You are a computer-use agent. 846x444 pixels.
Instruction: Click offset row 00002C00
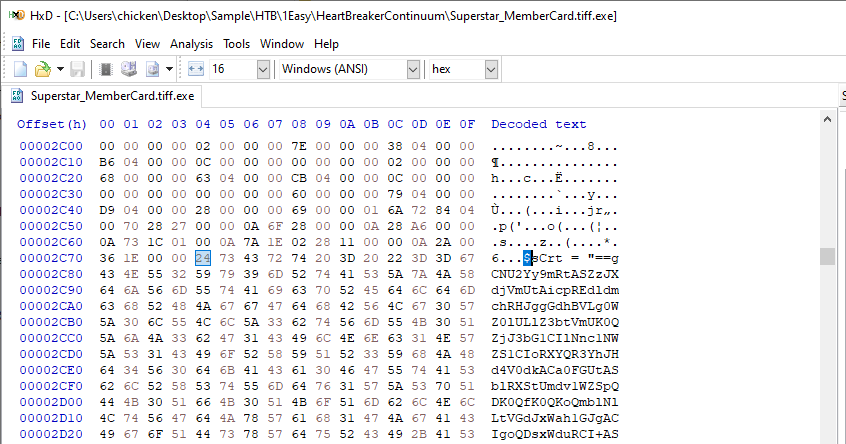tap(51, 146)
